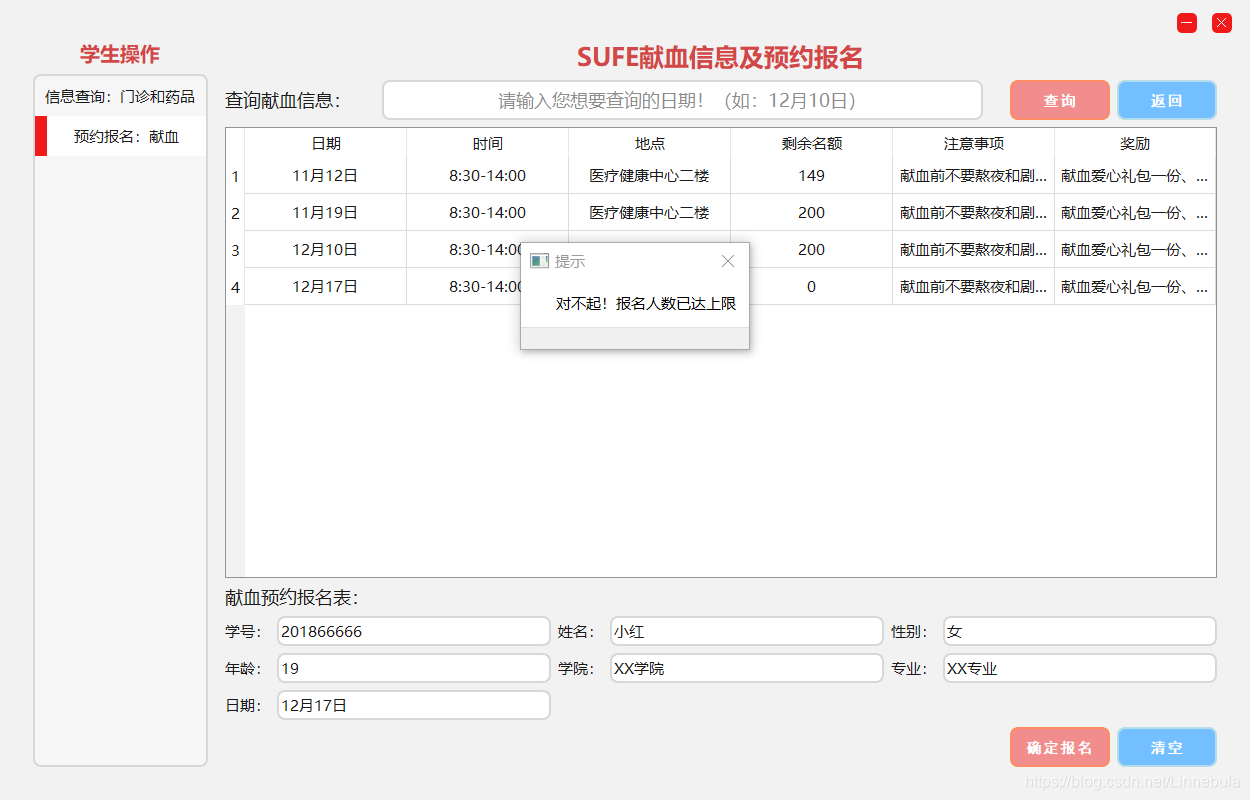Image resolution: width=1250 pixels, height=800 pixels.
Task: Click the 地点 column header
Action: click(x=650, y=143)
